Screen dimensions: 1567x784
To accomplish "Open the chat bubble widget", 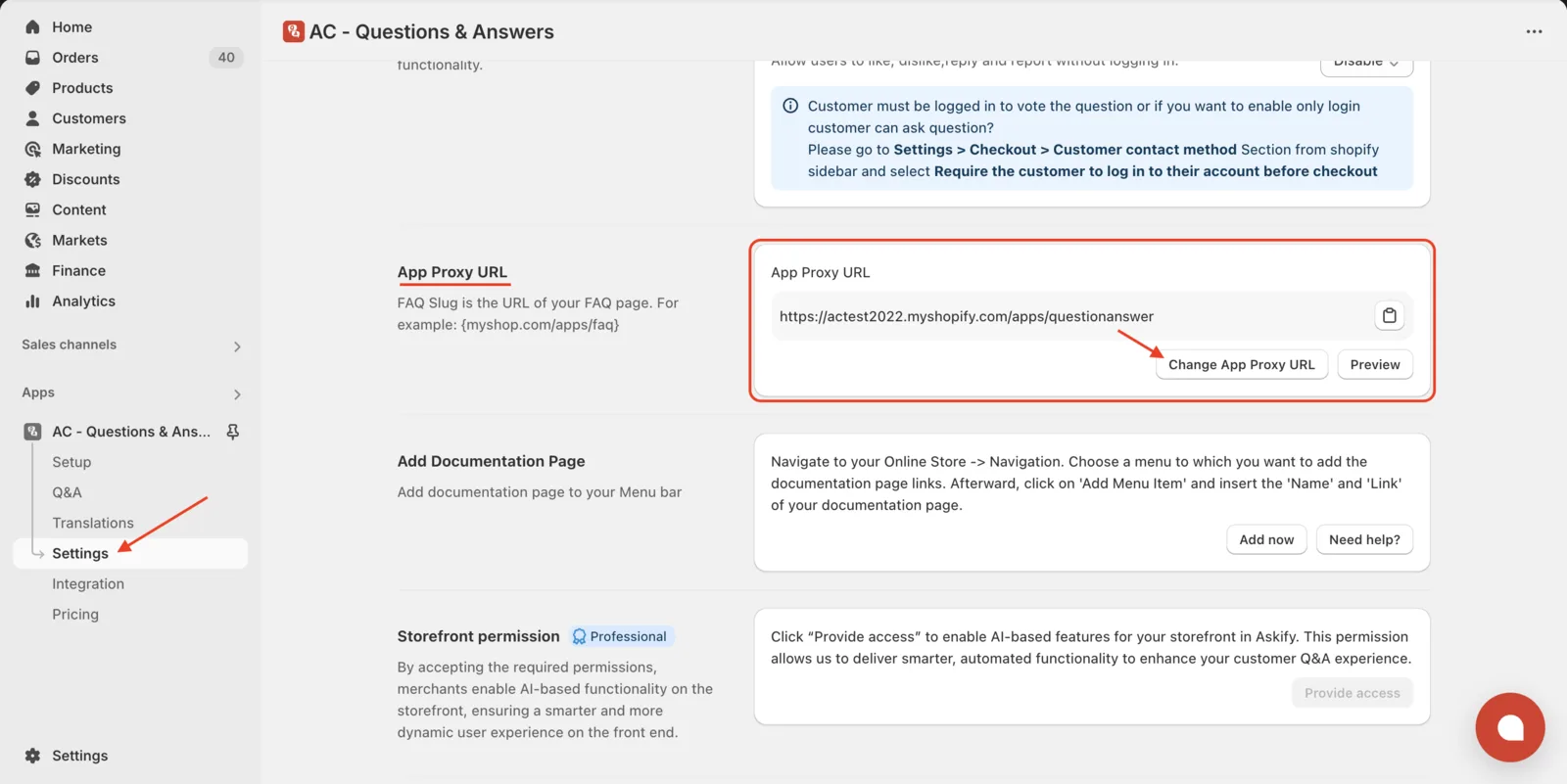I will 1509,727.
